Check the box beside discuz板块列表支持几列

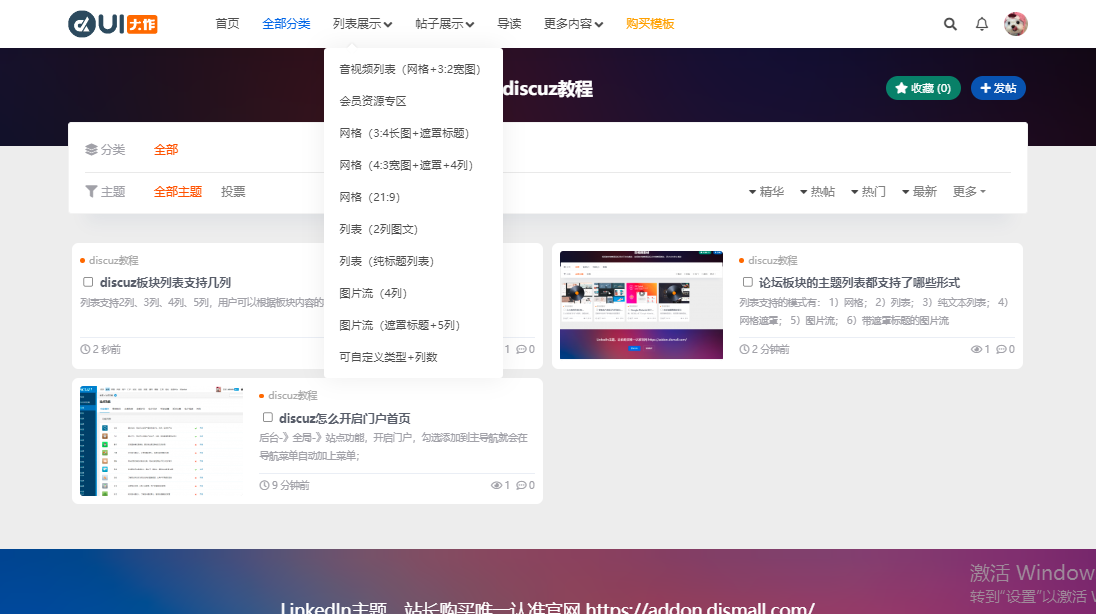pyautogui.click(x=88, y=282)
